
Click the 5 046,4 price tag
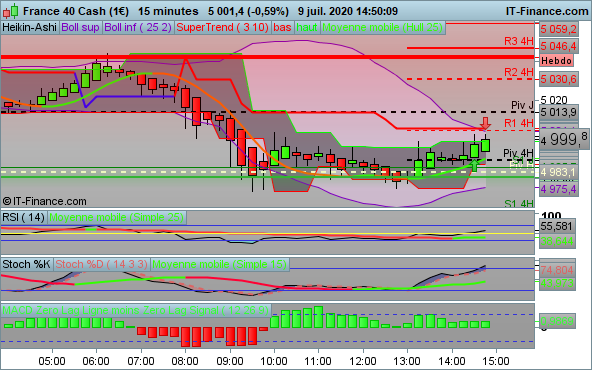(558, 46)
